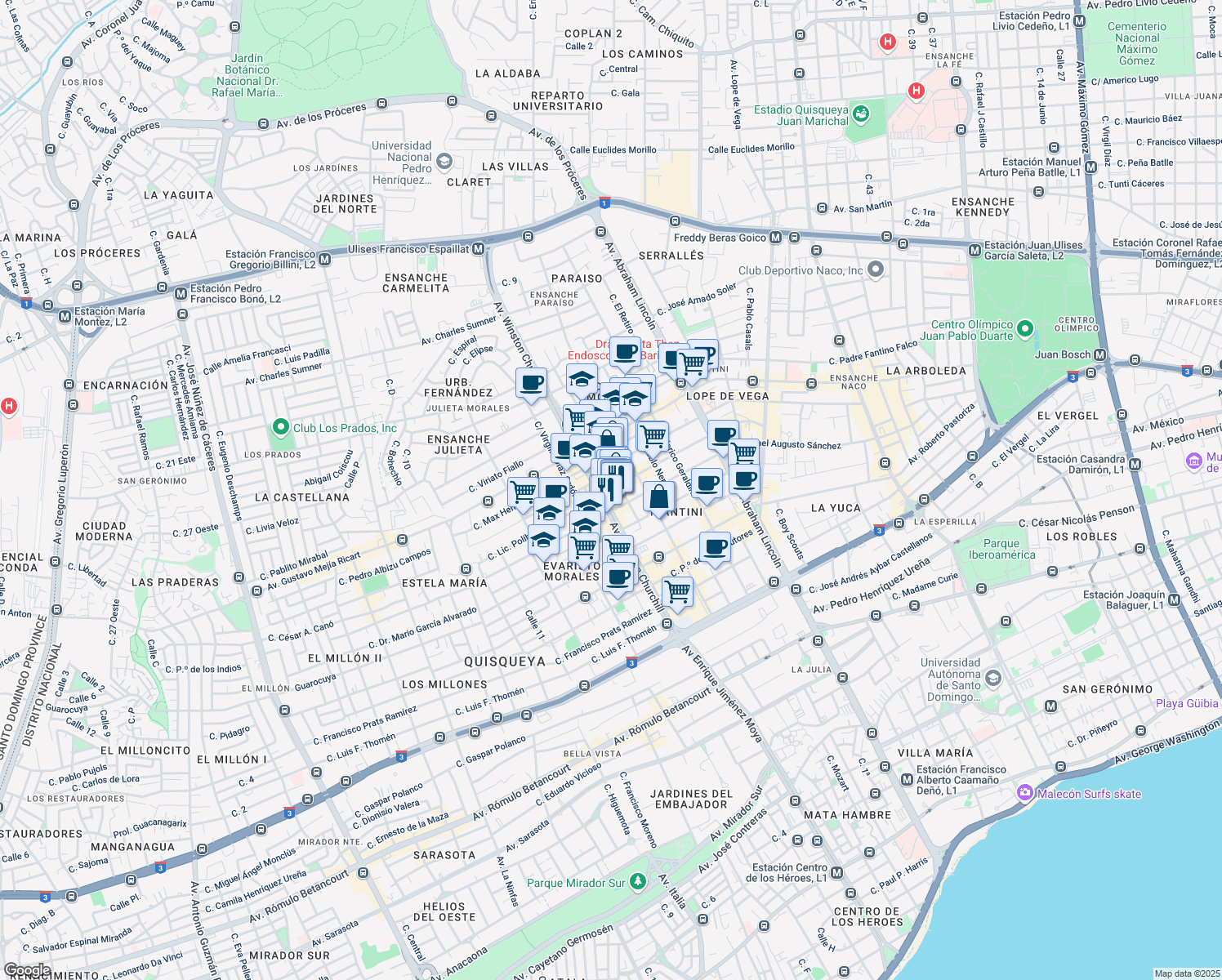This screenshot has height=980, width=1222.
Task: Select Estación María Montez metro icon
Action: pos(65,316)
